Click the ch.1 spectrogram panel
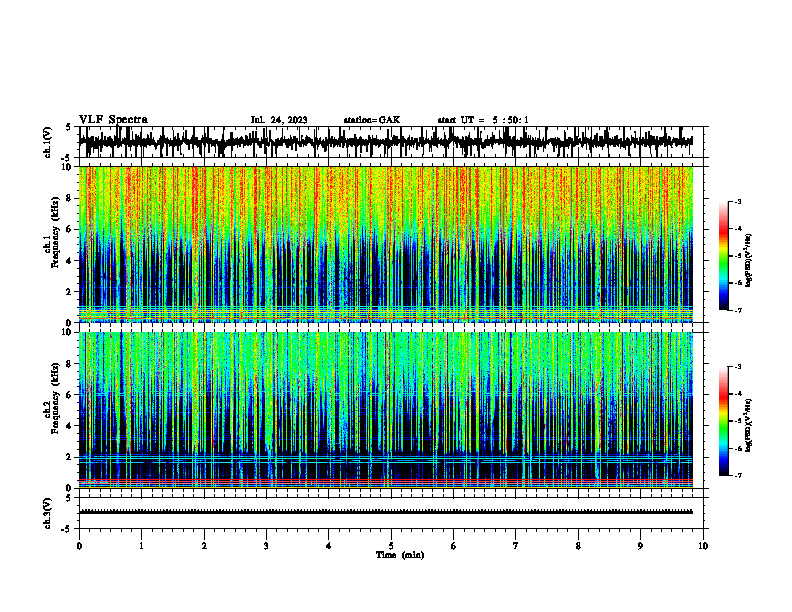792x612 pixels. coord(391,244)
